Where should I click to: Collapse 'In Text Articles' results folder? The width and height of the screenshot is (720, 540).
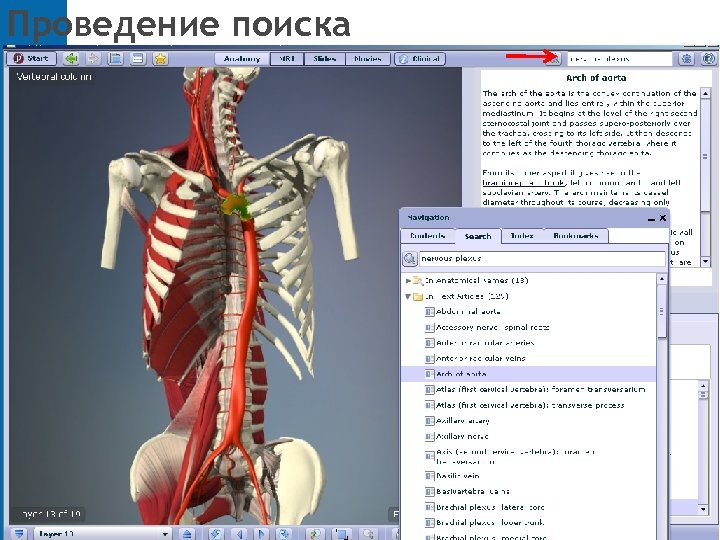[x=408, y=296]
